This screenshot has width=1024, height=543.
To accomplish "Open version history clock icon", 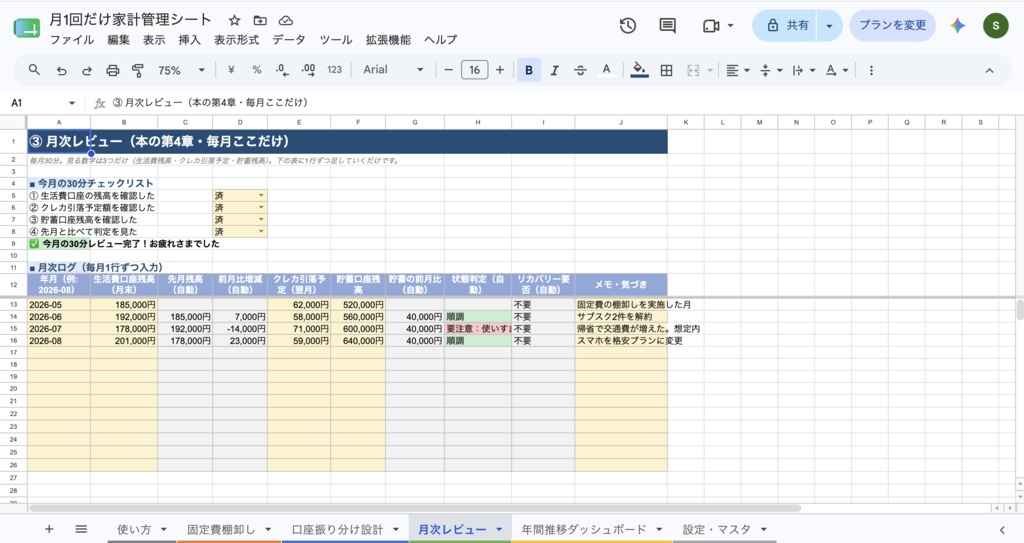I will 628,25.
